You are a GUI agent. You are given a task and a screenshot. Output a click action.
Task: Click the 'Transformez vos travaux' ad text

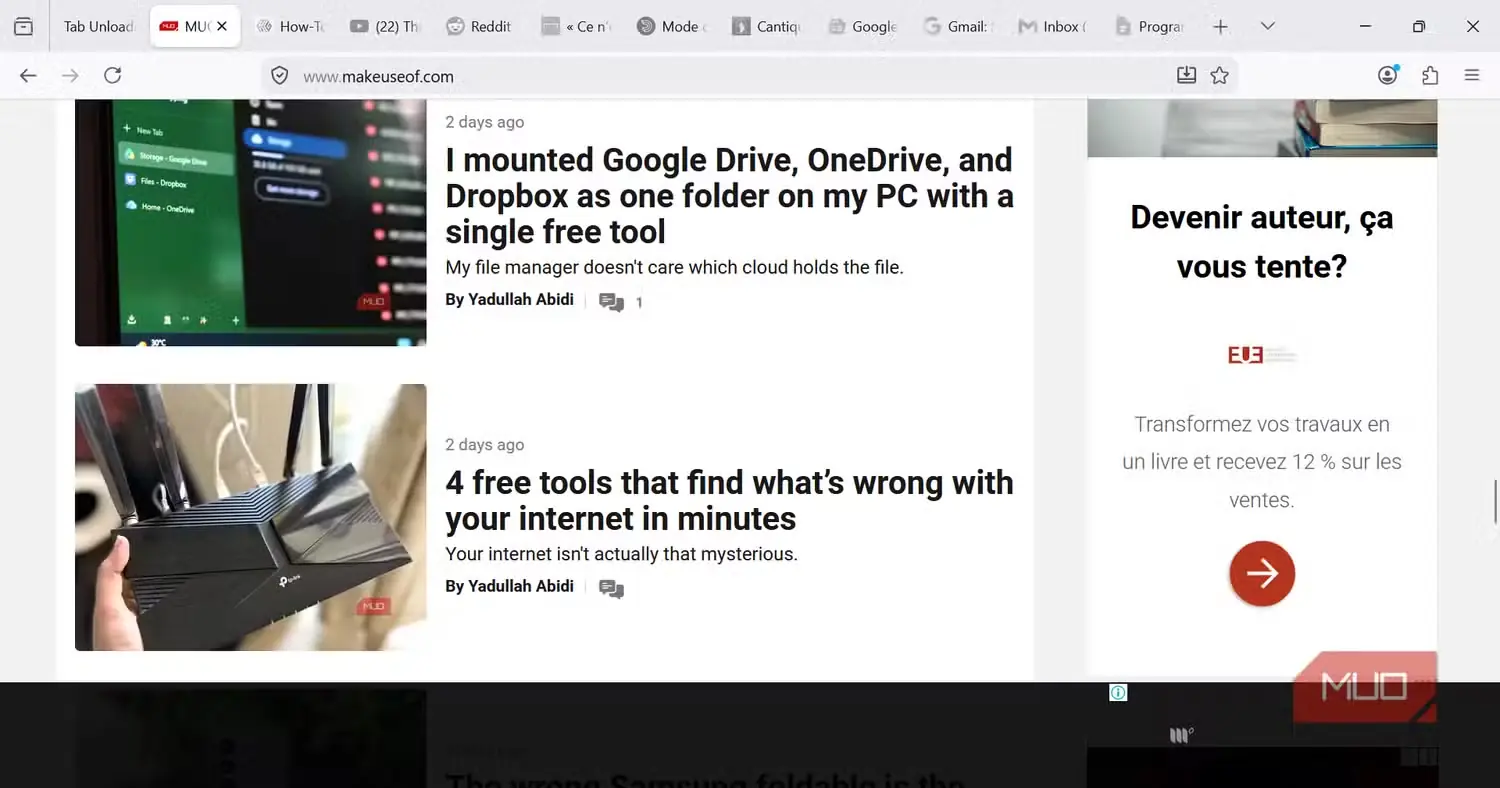(x=1262, y=462)
